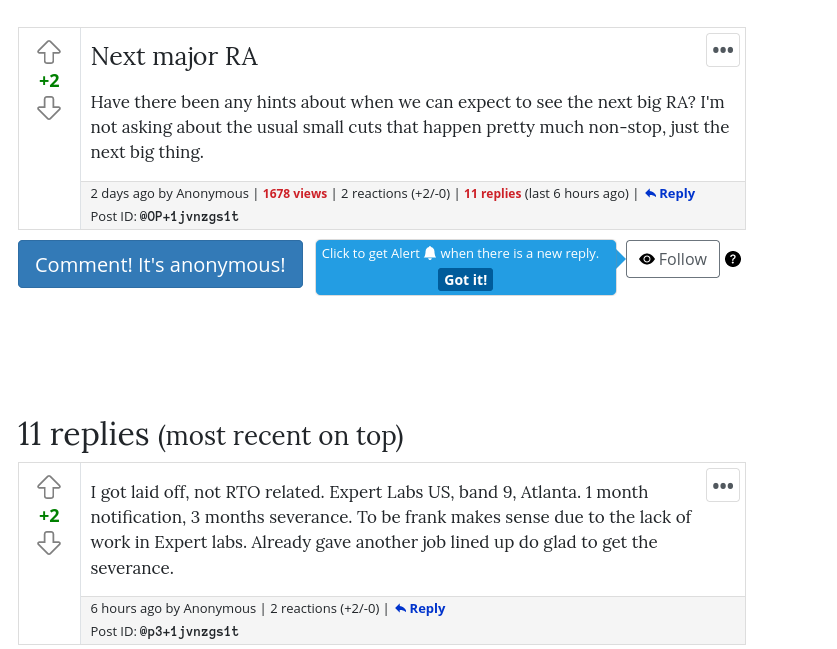Screen dimensions: 837x649
Task: Select the reply post ID @p3+1jvnzgs1t
Action: pos(189,632)
